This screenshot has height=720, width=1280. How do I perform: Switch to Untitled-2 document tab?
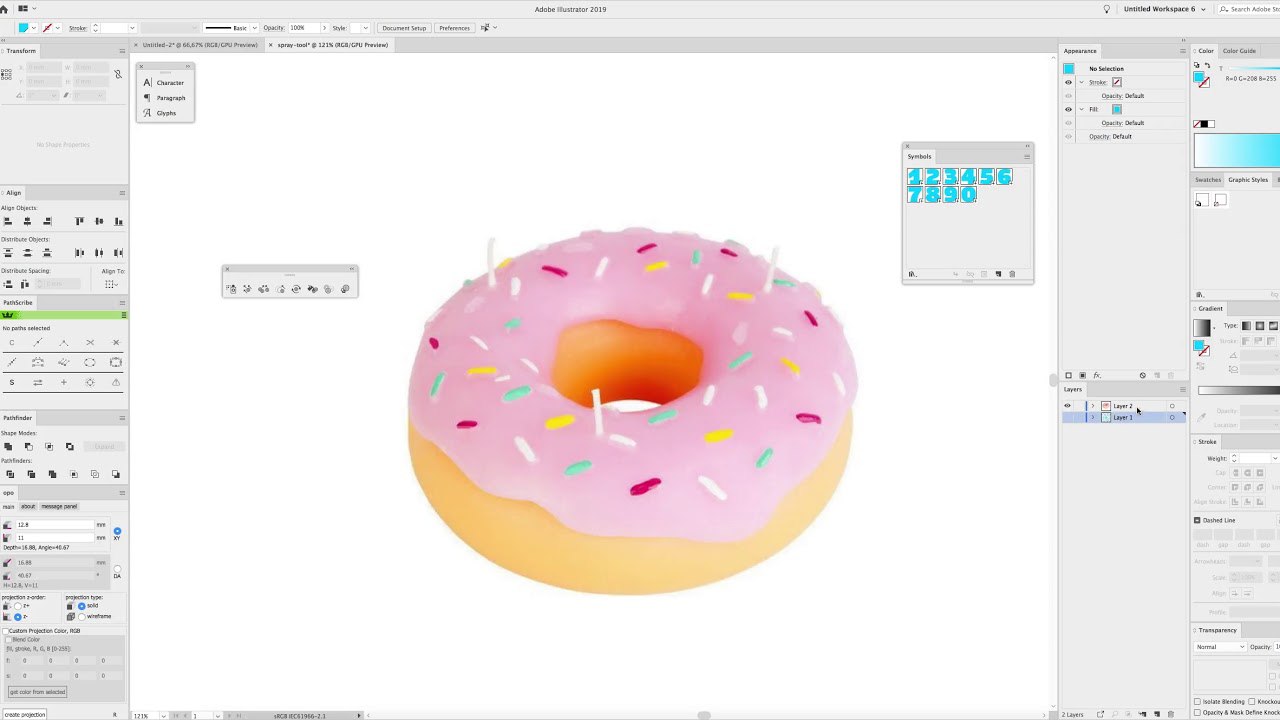click(200, 45)
